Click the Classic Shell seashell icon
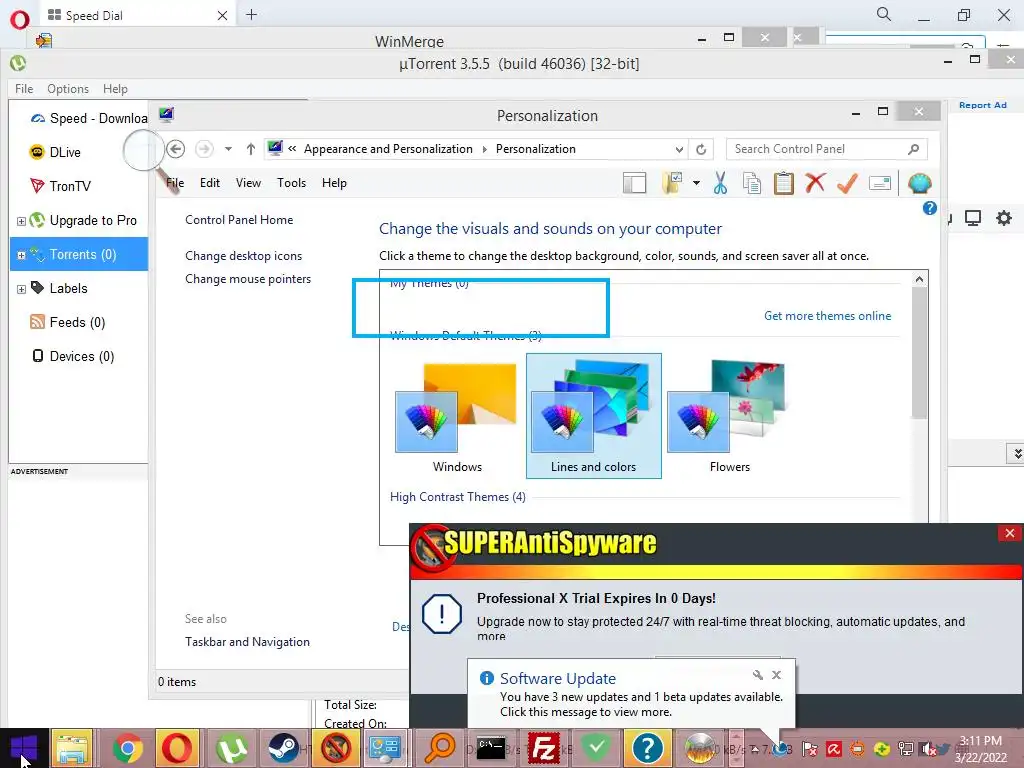1024x768 pixels. [x=919, y=184]
